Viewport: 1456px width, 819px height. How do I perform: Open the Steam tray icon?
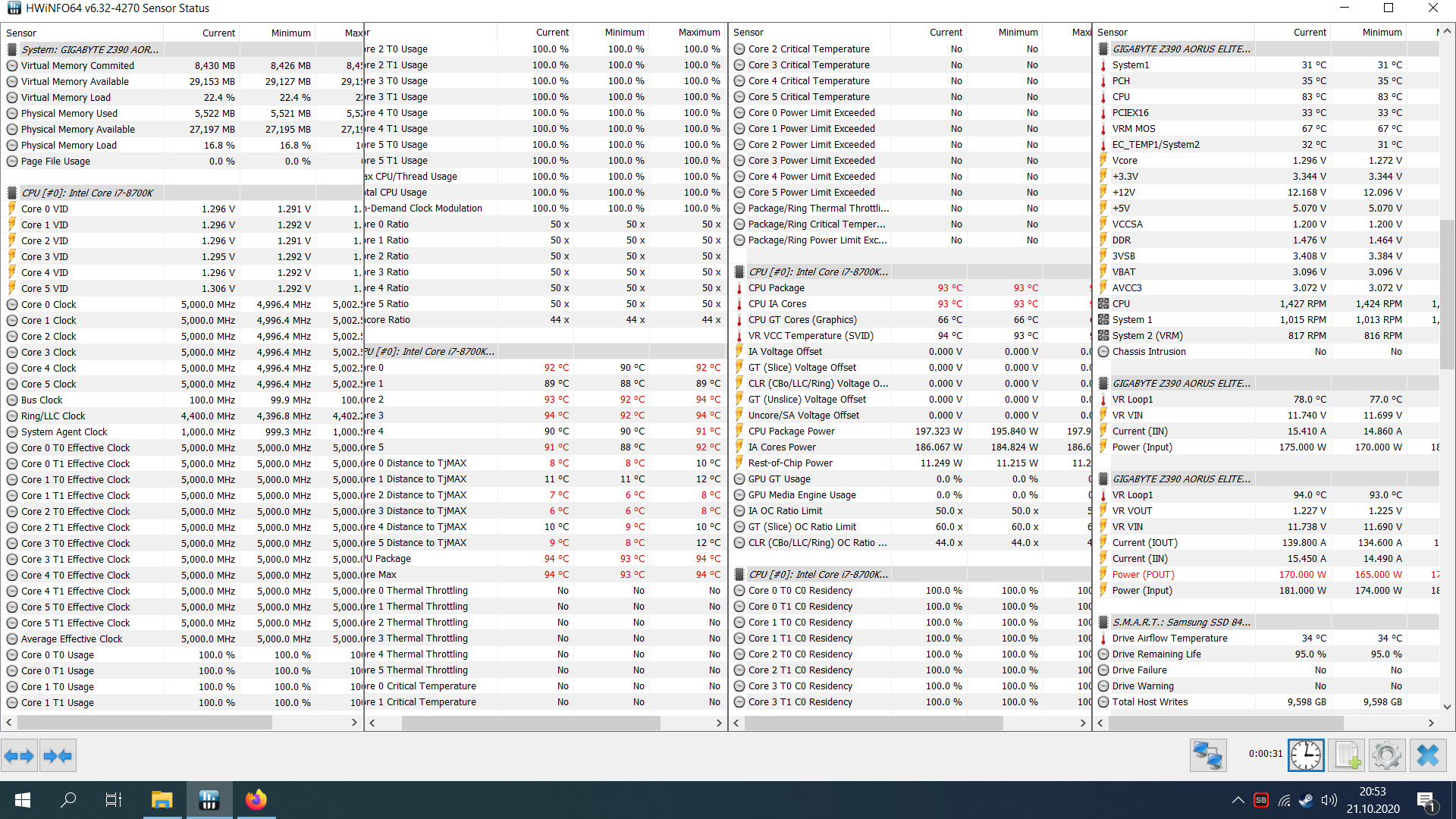pyautogui.click(x=1306, y=800)
